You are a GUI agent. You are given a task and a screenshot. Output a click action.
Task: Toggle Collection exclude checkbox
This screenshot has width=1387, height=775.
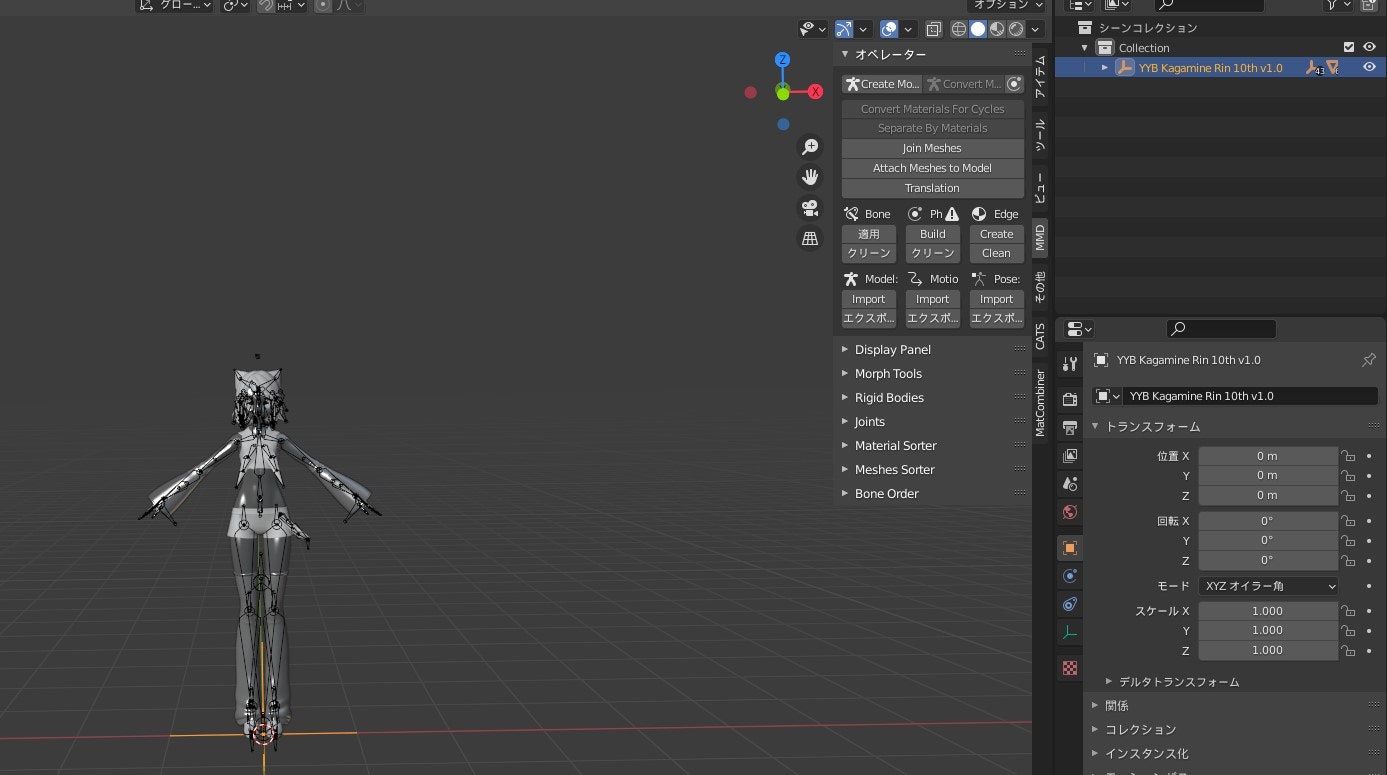coord(1349,47)
